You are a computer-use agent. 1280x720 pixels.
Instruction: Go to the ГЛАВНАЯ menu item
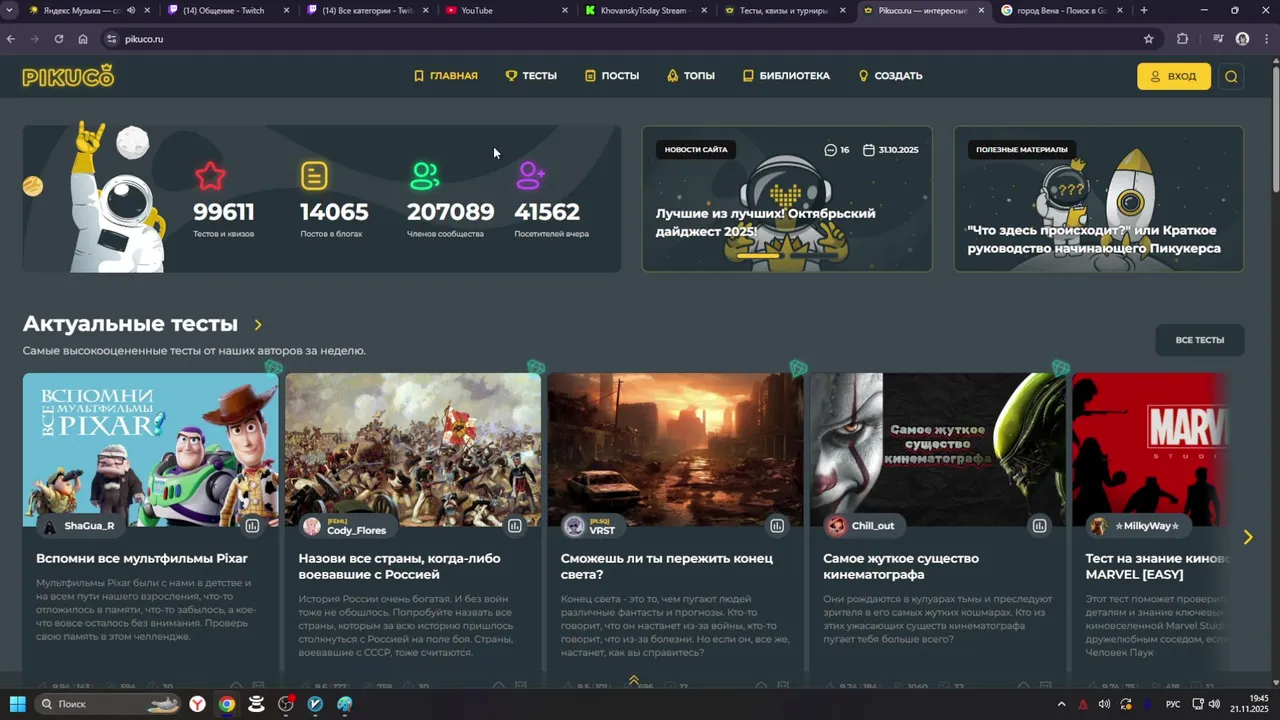(x=446, y=76)
